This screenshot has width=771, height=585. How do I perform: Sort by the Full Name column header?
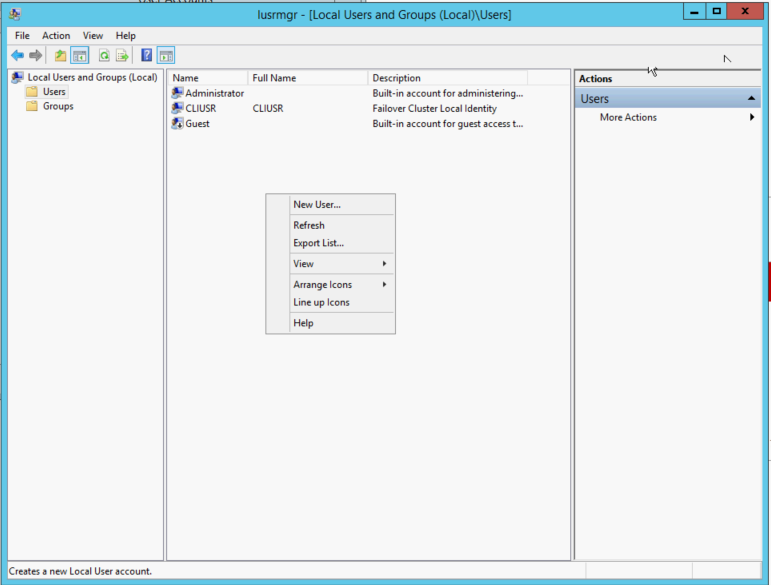(x=307, y=78)
